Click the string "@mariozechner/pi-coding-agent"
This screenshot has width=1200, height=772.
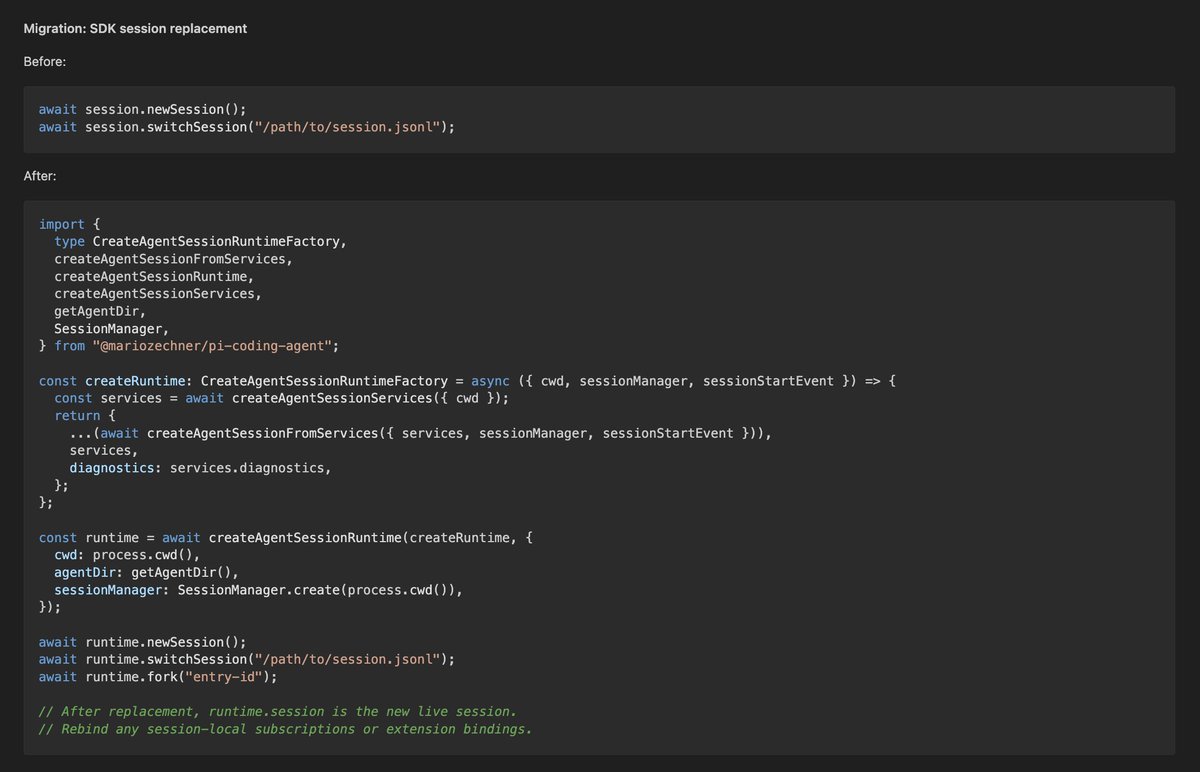pyautogui.click(x=212, y=346)
